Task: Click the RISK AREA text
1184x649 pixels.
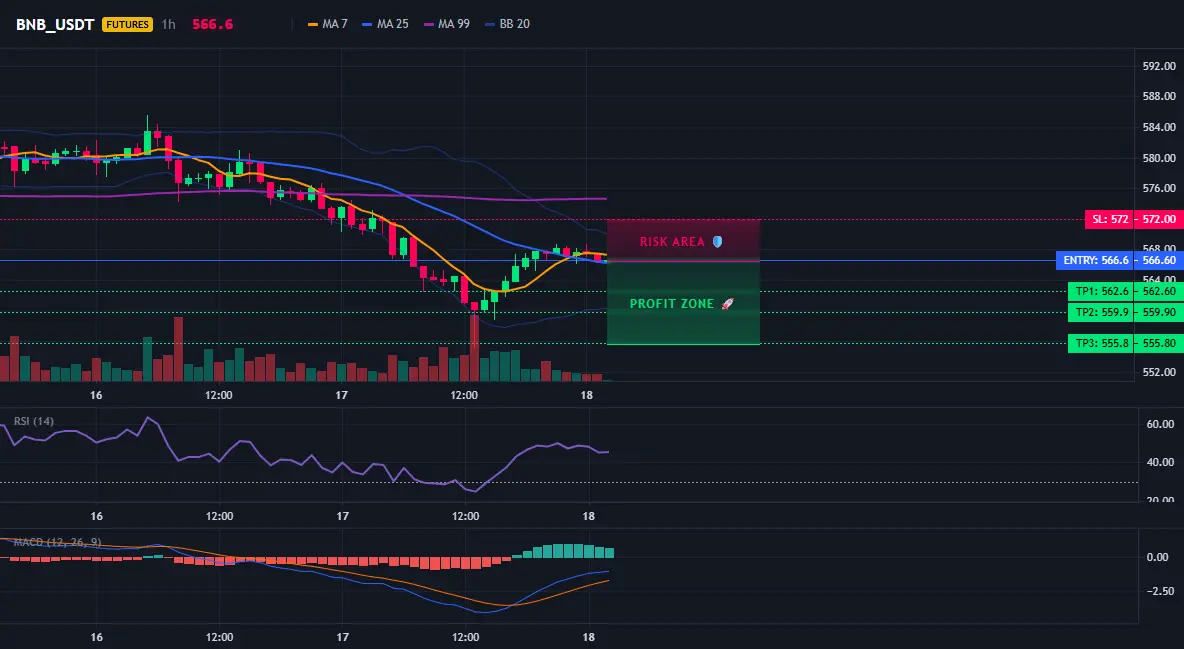Action: coord(672,242)
